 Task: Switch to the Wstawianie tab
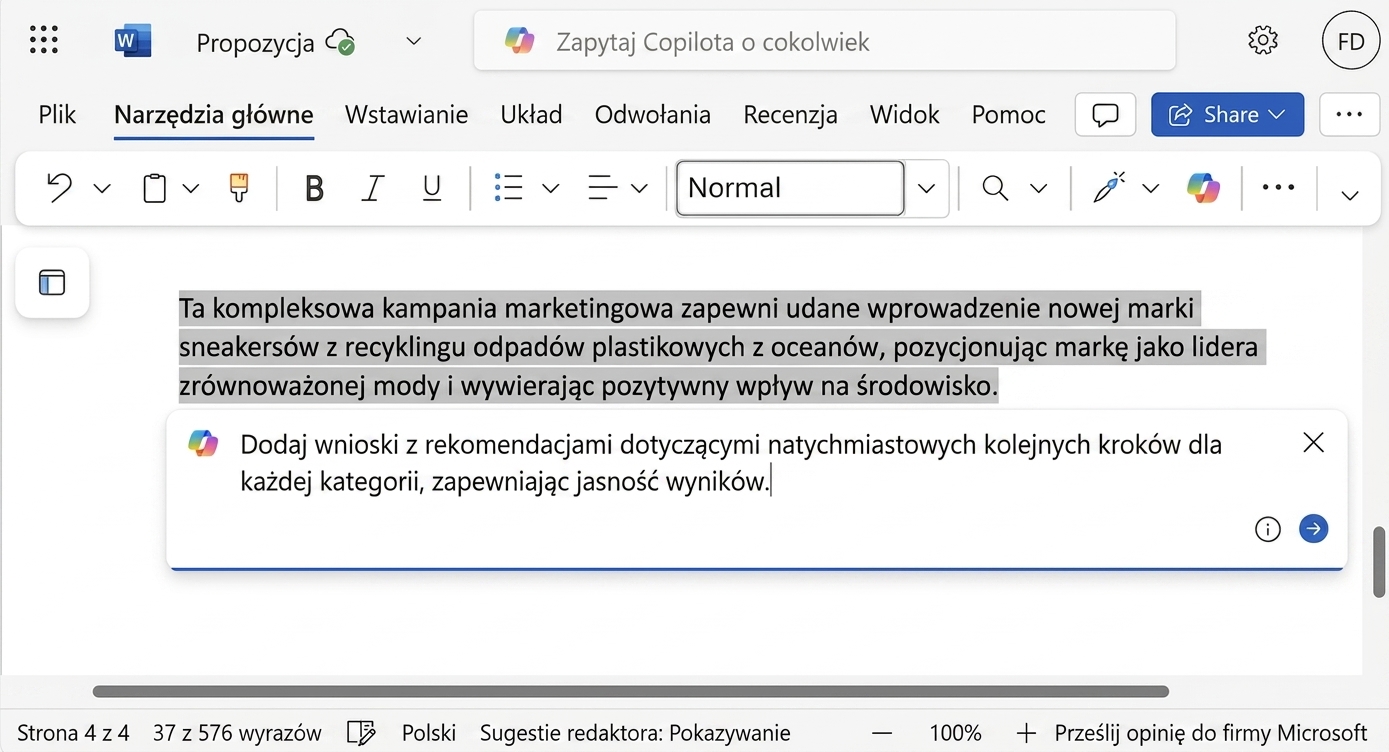406,114
